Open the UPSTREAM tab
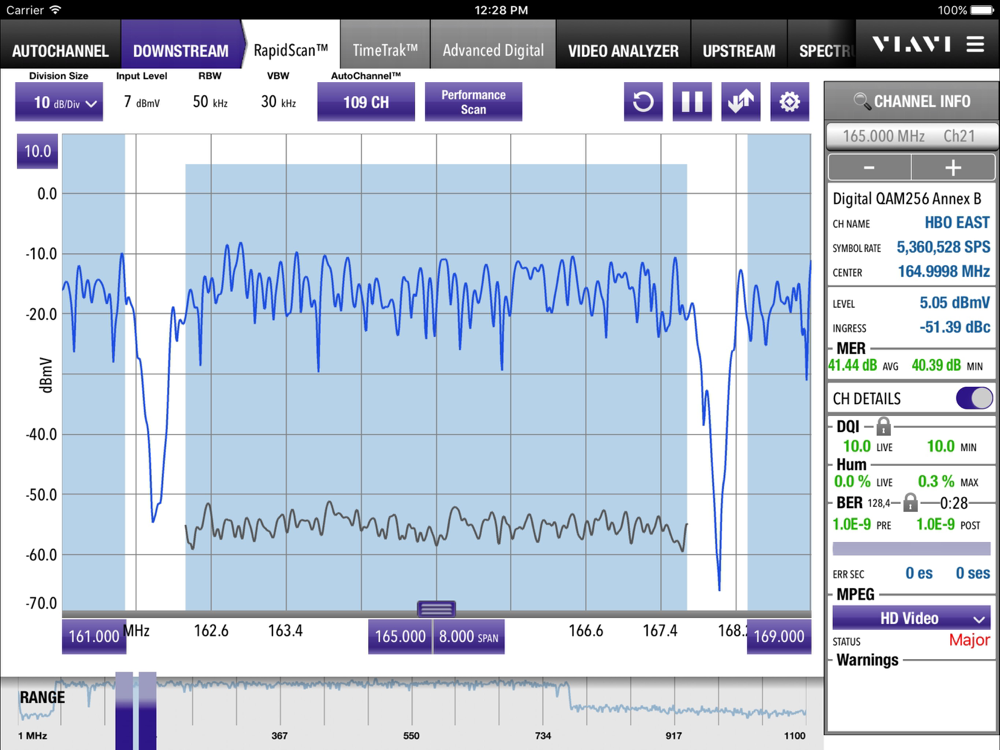This screenshot has width=1000, height=750. coord(738,50)
